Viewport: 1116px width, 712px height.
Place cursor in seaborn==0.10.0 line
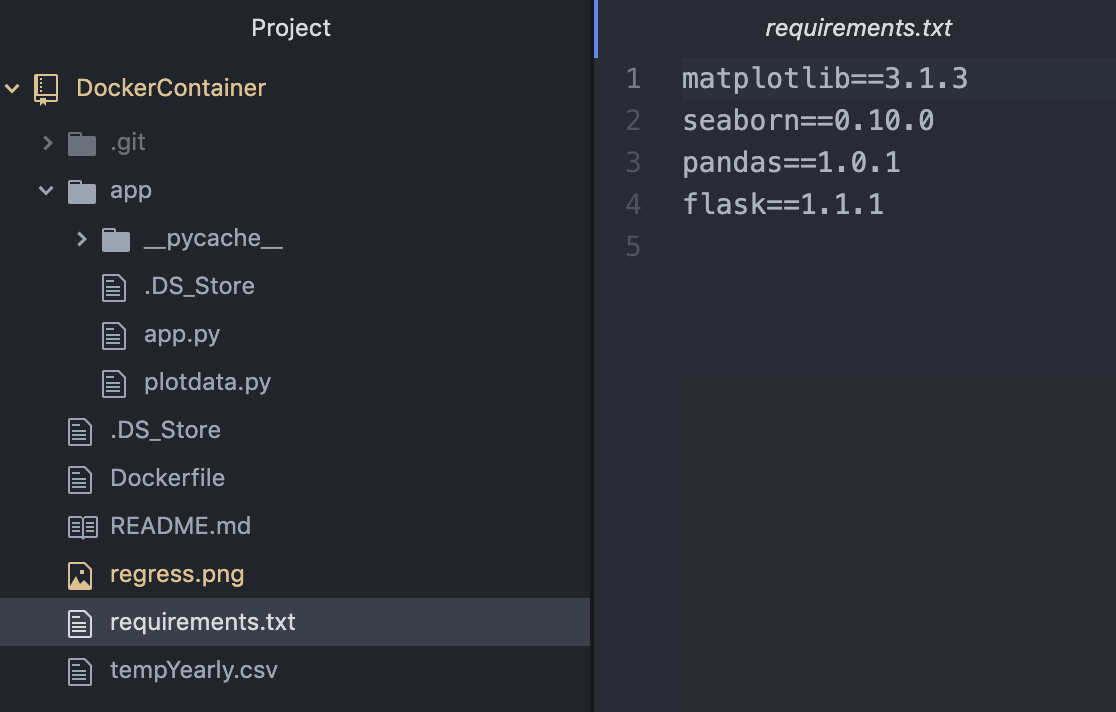pos(808,120)
